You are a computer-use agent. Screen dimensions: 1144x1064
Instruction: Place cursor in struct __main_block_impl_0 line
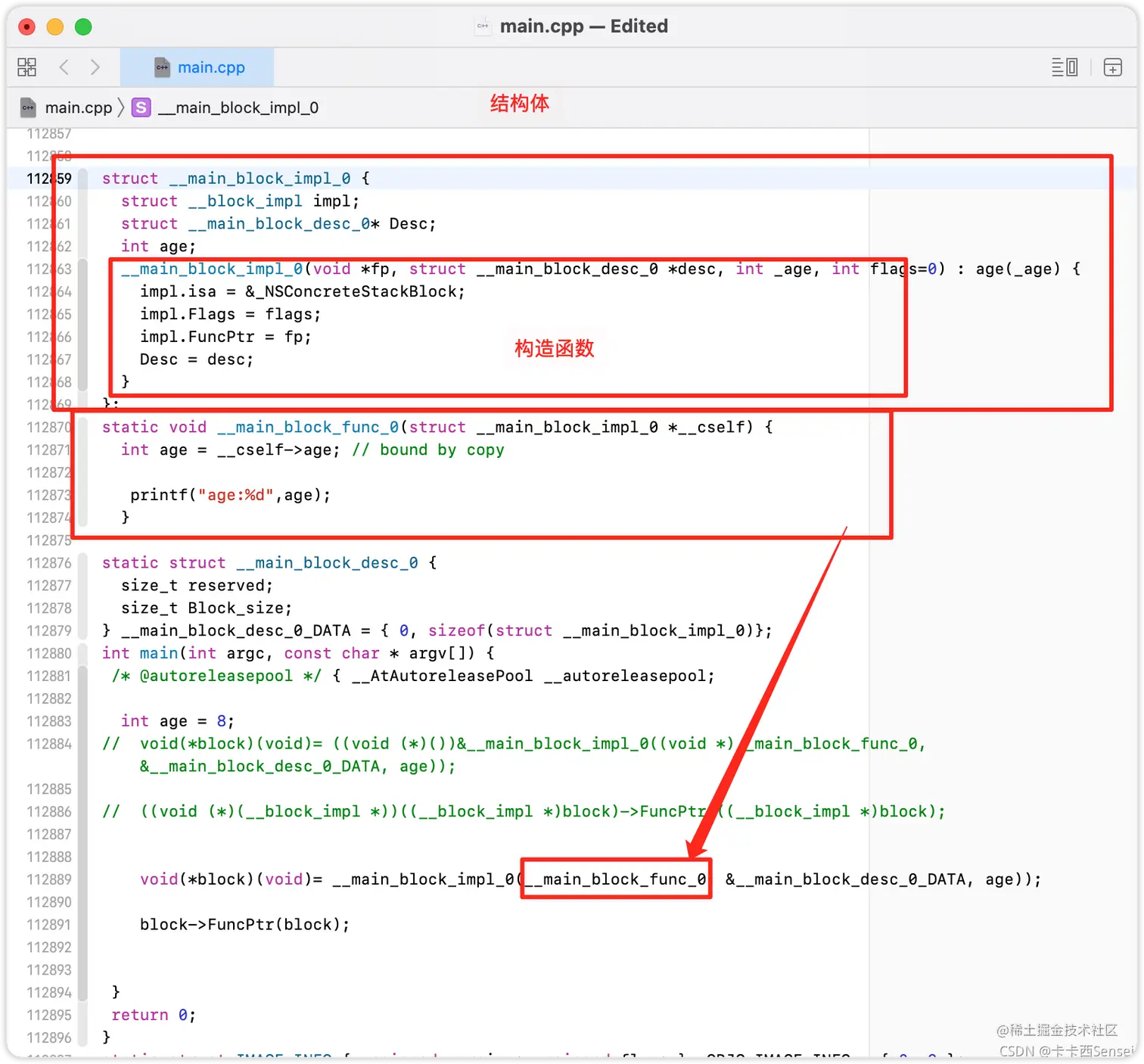pyautogui.click(x=235, y=179)
